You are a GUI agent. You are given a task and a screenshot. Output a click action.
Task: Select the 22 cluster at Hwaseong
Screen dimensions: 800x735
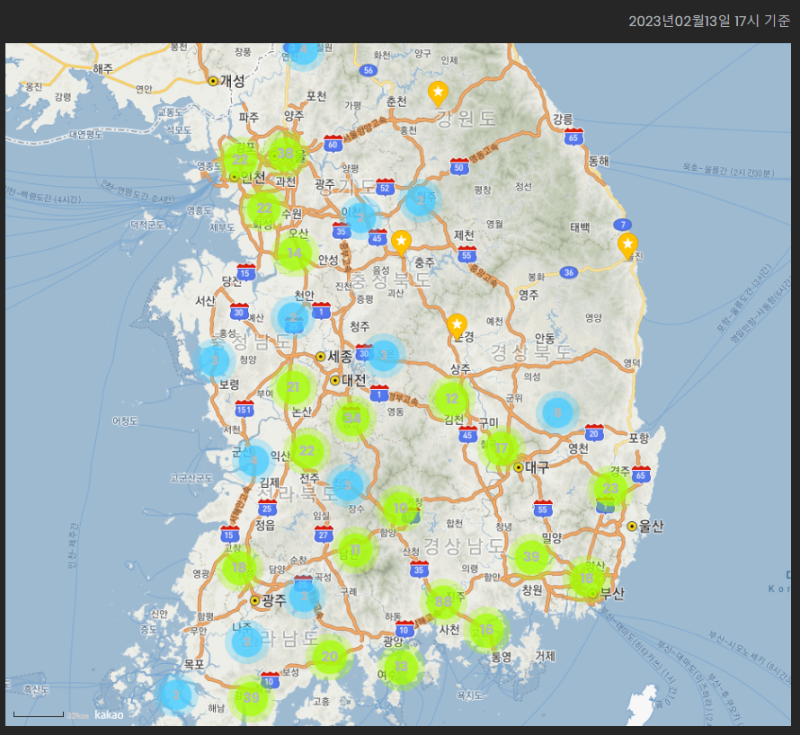coord(263,208)
